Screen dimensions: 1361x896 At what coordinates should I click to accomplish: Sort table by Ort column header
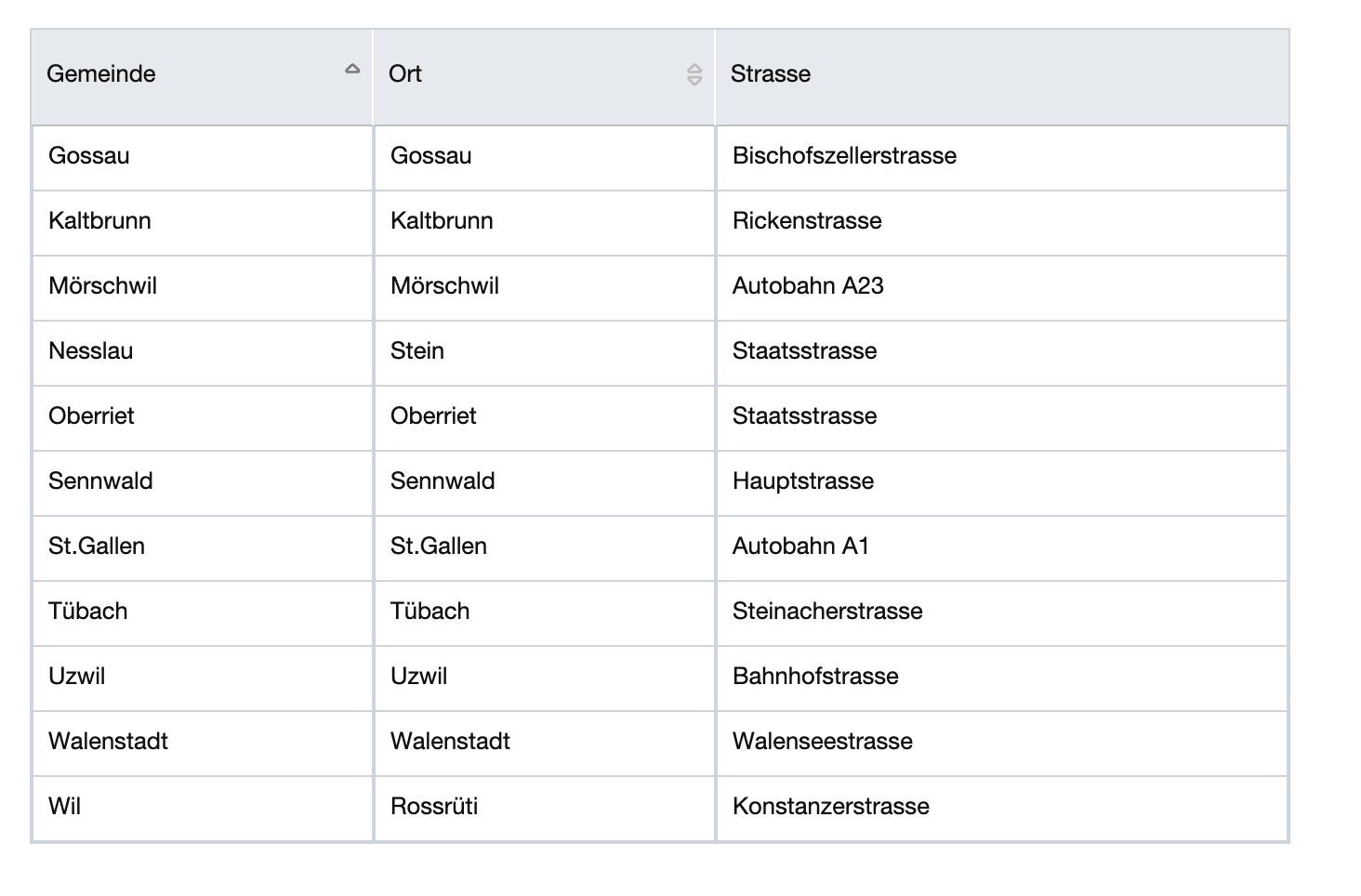click(x=405, y=74)
